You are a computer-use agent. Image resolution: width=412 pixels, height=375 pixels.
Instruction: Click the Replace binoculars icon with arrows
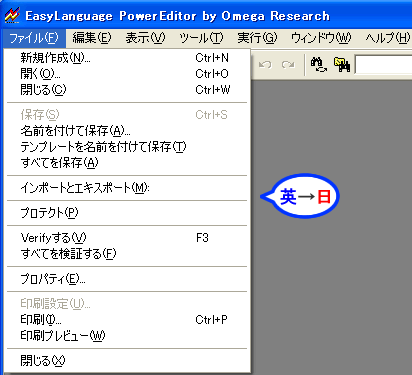click(x=318, y=64)
